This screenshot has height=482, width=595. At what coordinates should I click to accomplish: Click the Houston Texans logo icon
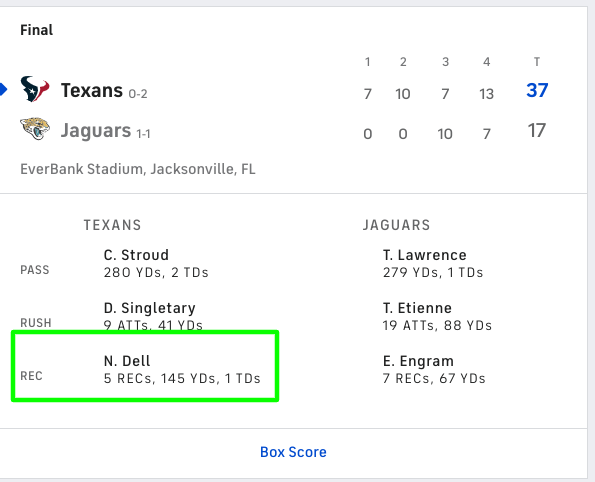point(35,89)
